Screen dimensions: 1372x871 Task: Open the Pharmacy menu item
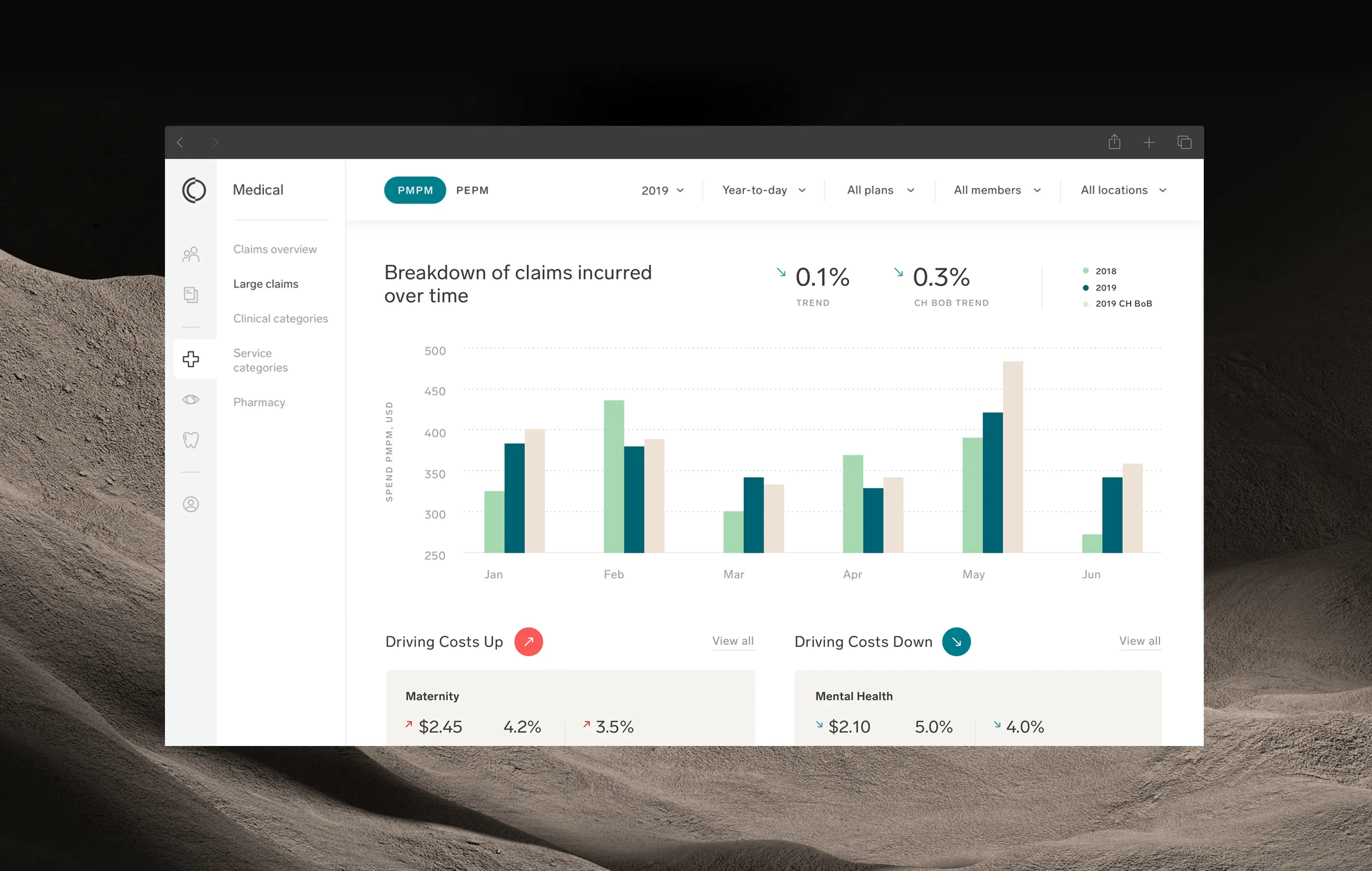point(259,402)
